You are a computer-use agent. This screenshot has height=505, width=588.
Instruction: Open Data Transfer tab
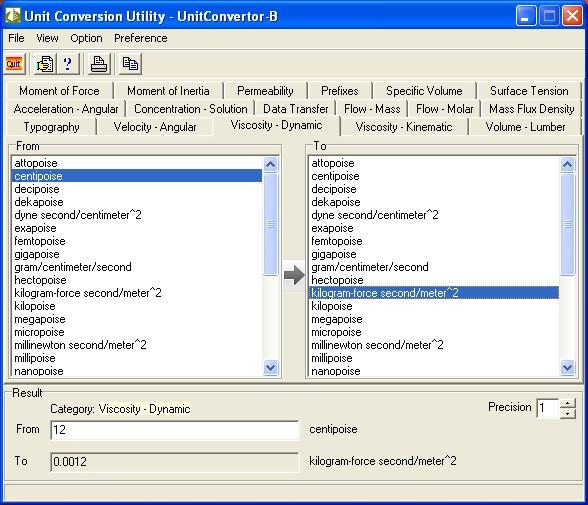296,109
